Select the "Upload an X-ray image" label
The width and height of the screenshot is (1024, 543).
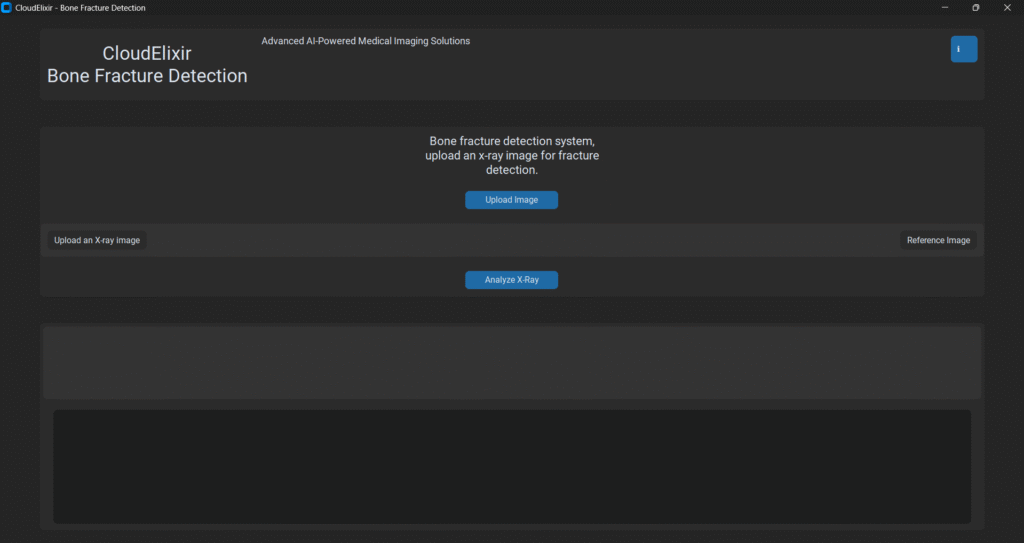coord(97,240)
